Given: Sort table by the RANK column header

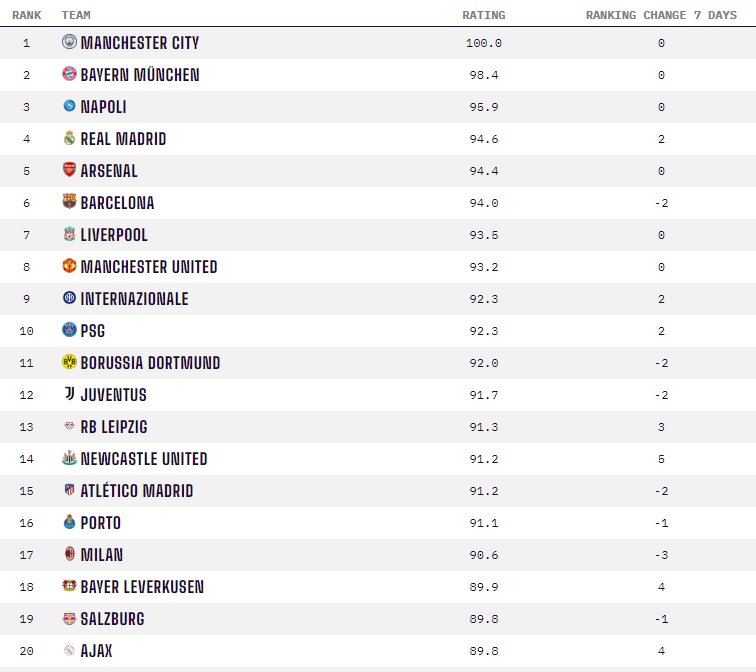Looking at the screenshot, I should (26, 15).
